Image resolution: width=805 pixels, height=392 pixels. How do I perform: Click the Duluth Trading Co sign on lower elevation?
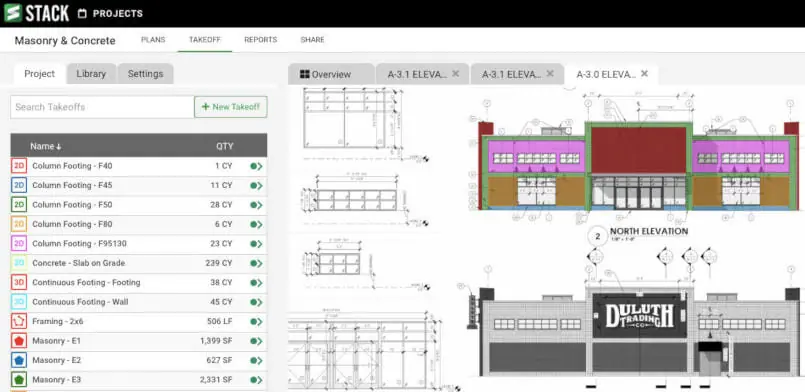639,316
